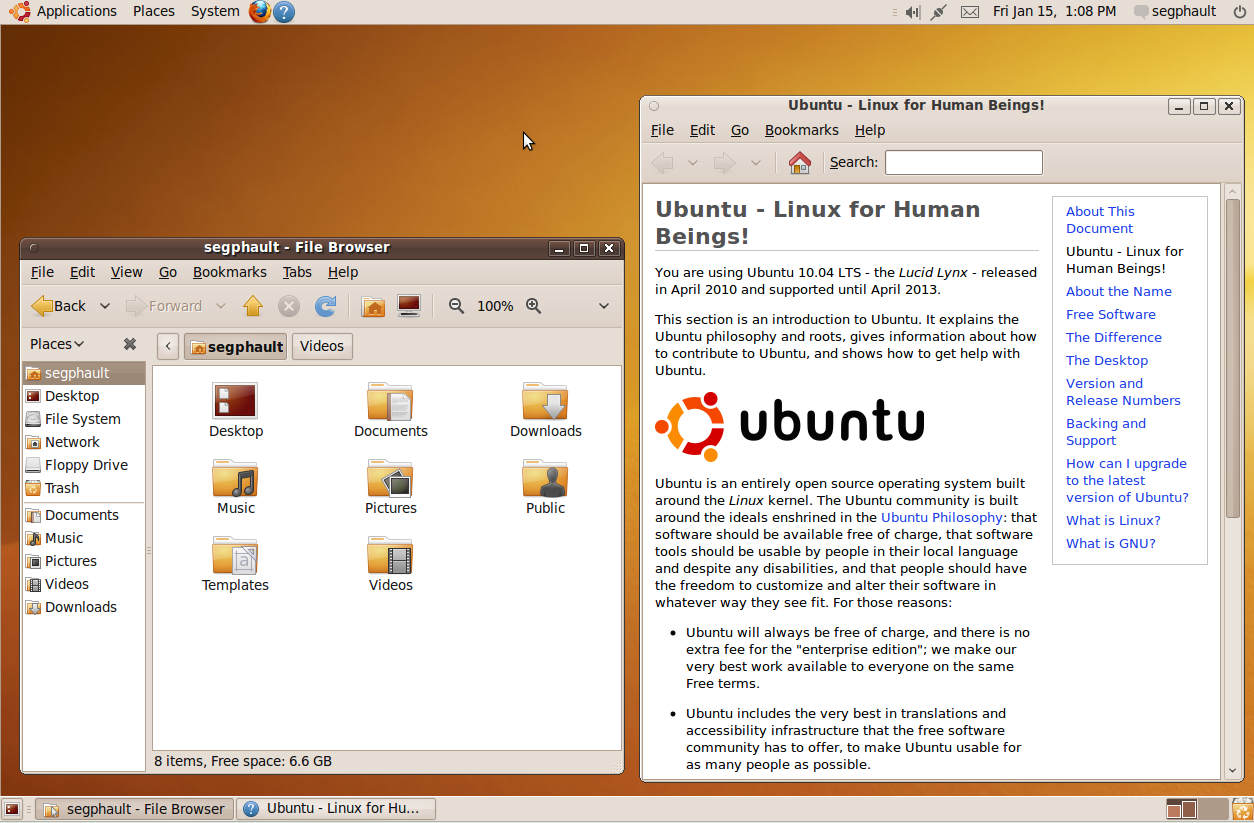Open the Bookmarks menu in File Browser
Viewport: 1254px width, 823px height.
230,272
